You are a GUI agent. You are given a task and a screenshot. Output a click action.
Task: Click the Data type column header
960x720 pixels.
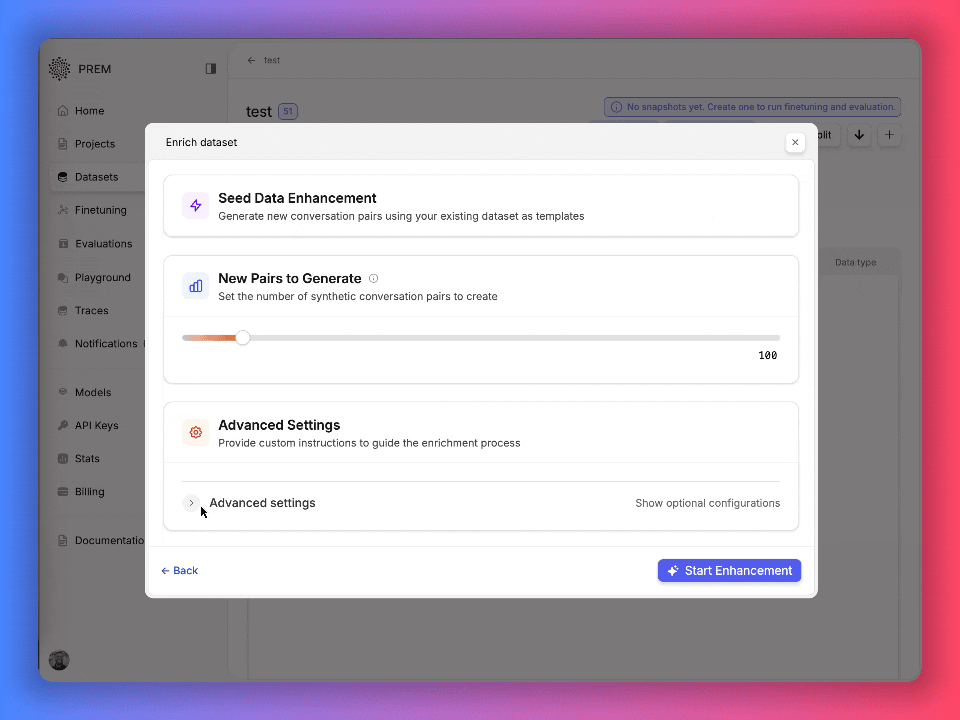pyautogui.click(x=855, y=263)
